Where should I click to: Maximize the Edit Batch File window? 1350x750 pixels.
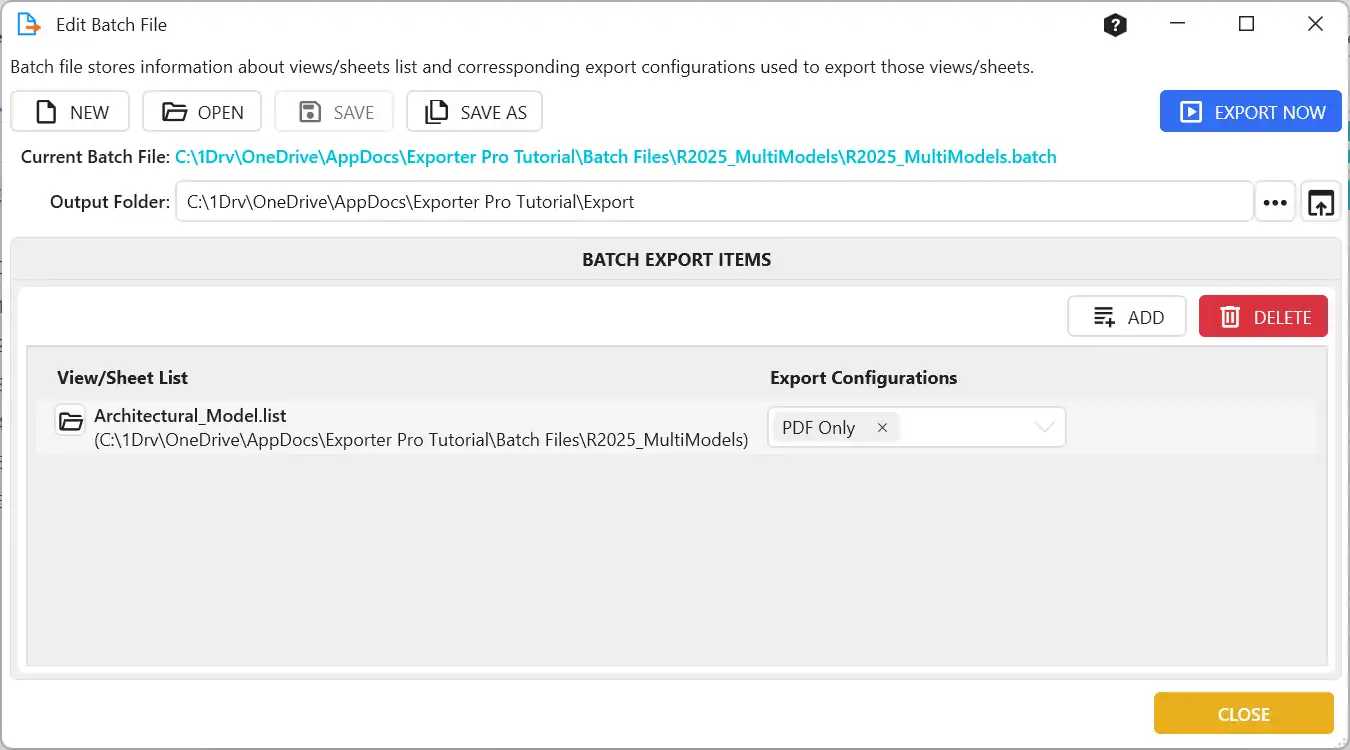1246,24
